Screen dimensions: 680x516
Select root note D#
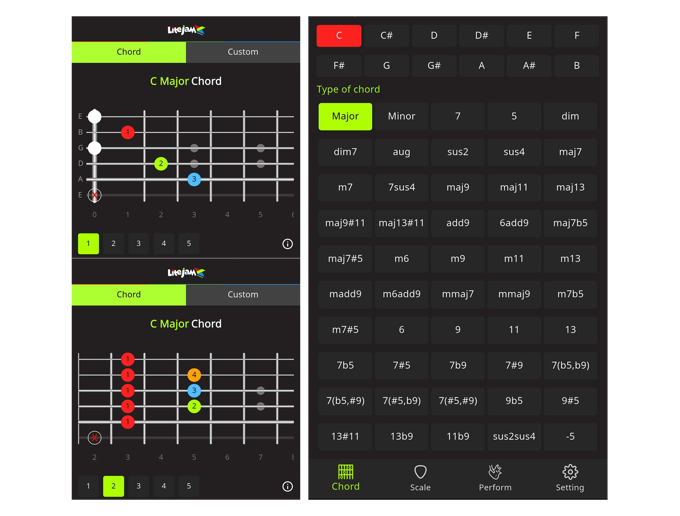pos(481,36)
